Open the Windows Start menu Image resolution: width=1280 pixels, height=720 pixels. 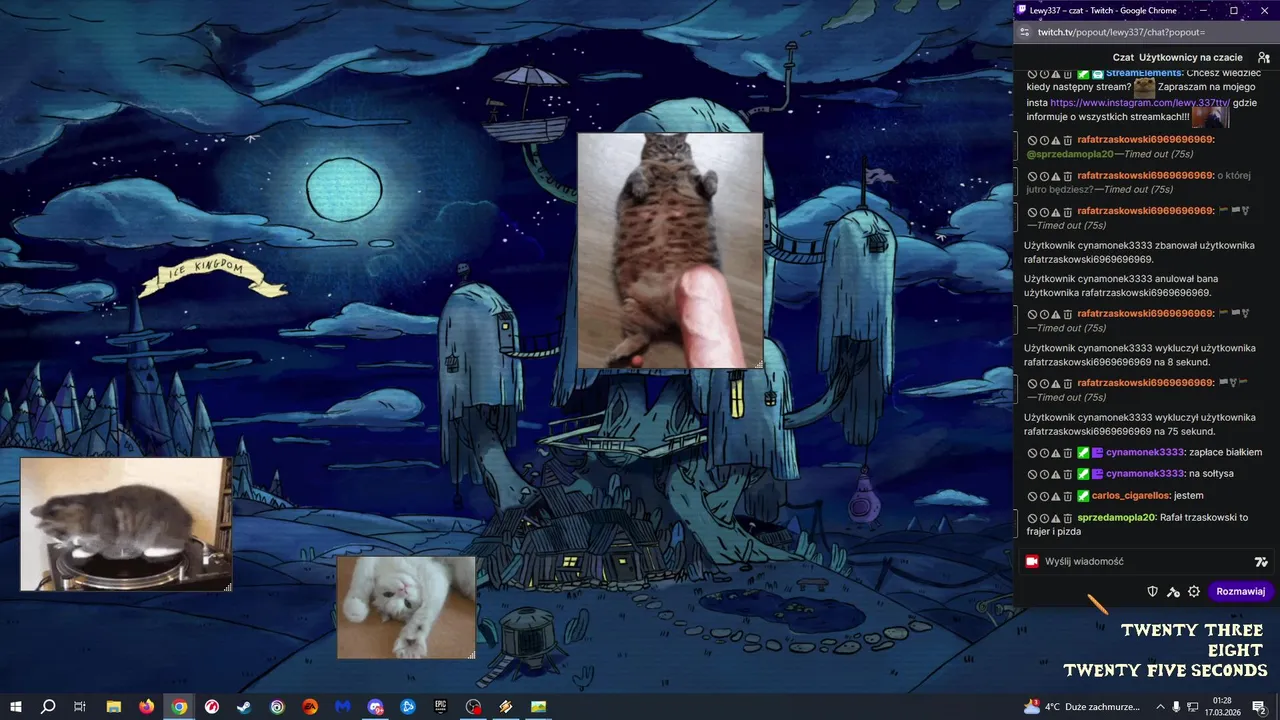pos(16,707)
